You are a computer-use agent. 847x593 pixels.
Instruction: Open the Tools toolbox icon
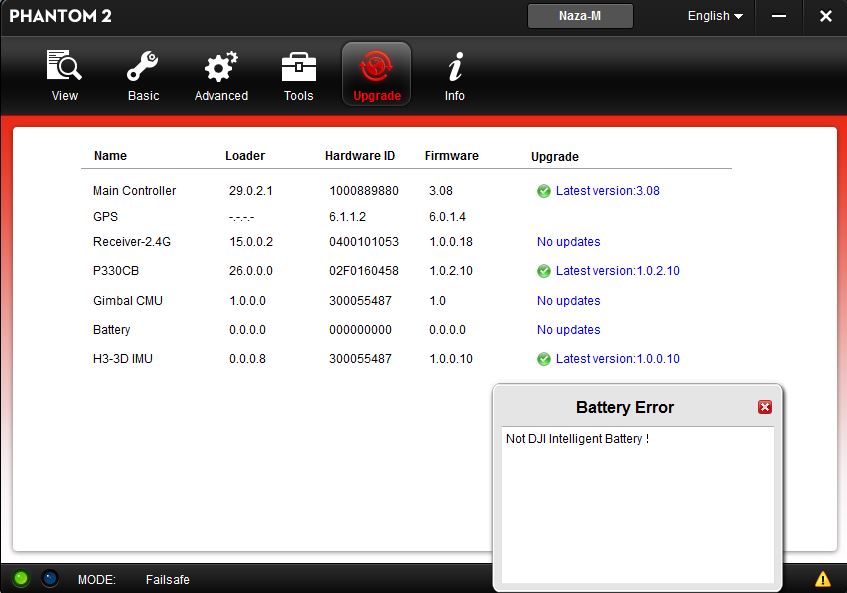(x=298, y=68)
